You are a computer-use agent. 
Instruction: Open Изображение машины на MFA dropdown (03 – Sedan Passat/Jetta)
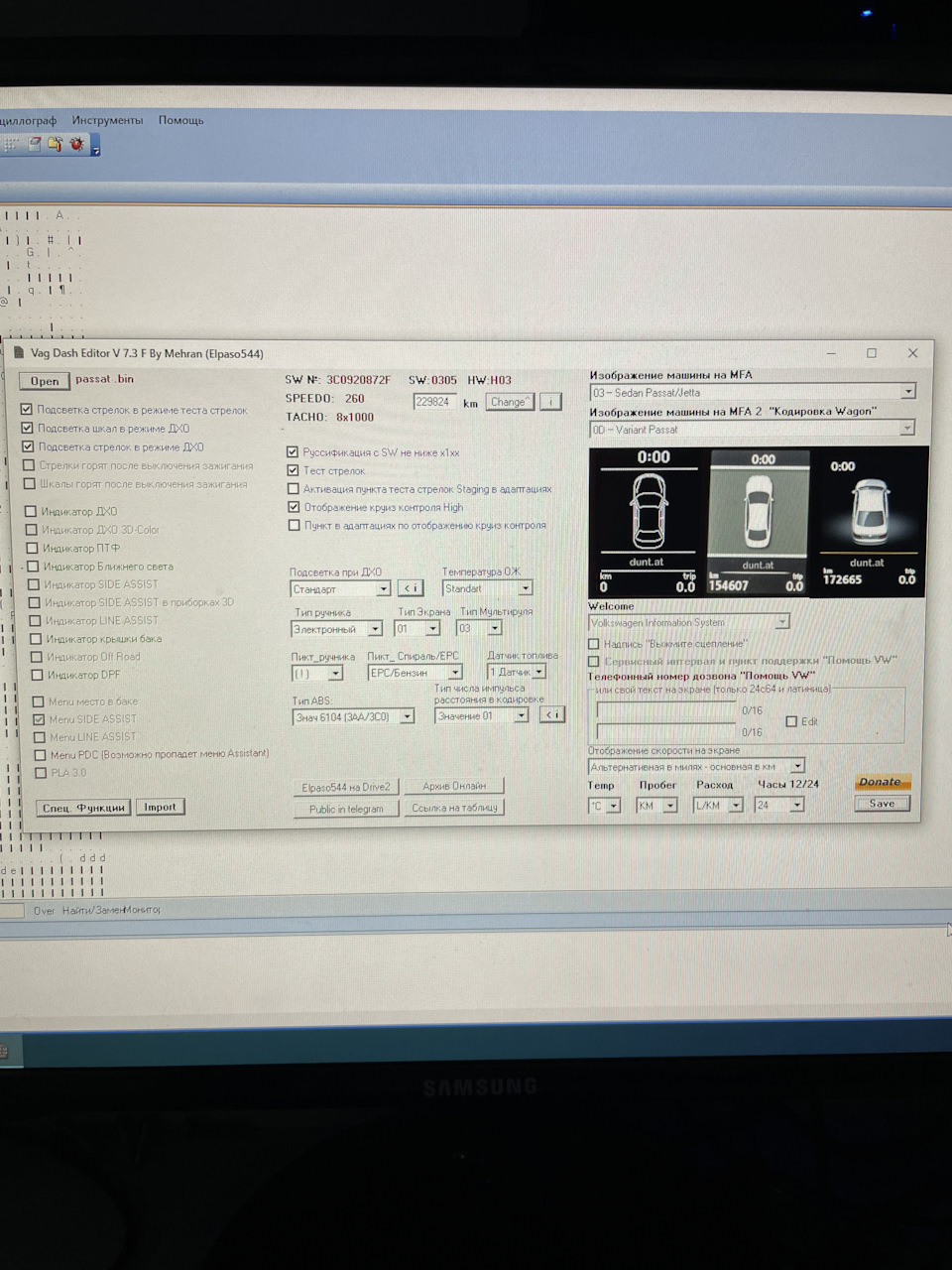click(x=753, y=392)
